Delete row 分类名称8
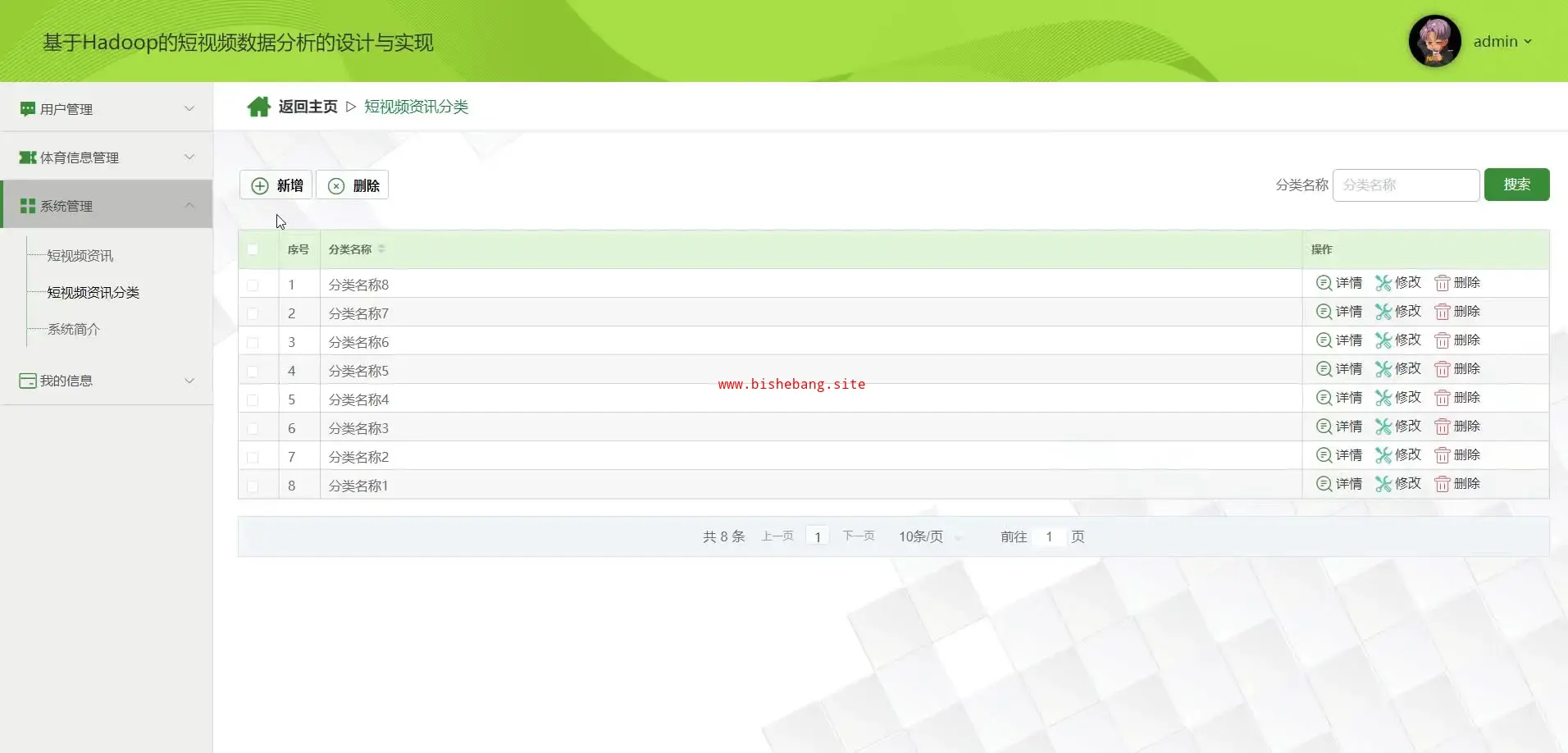This screenshot has height=753, width=1568. [x=1457, y=283]
